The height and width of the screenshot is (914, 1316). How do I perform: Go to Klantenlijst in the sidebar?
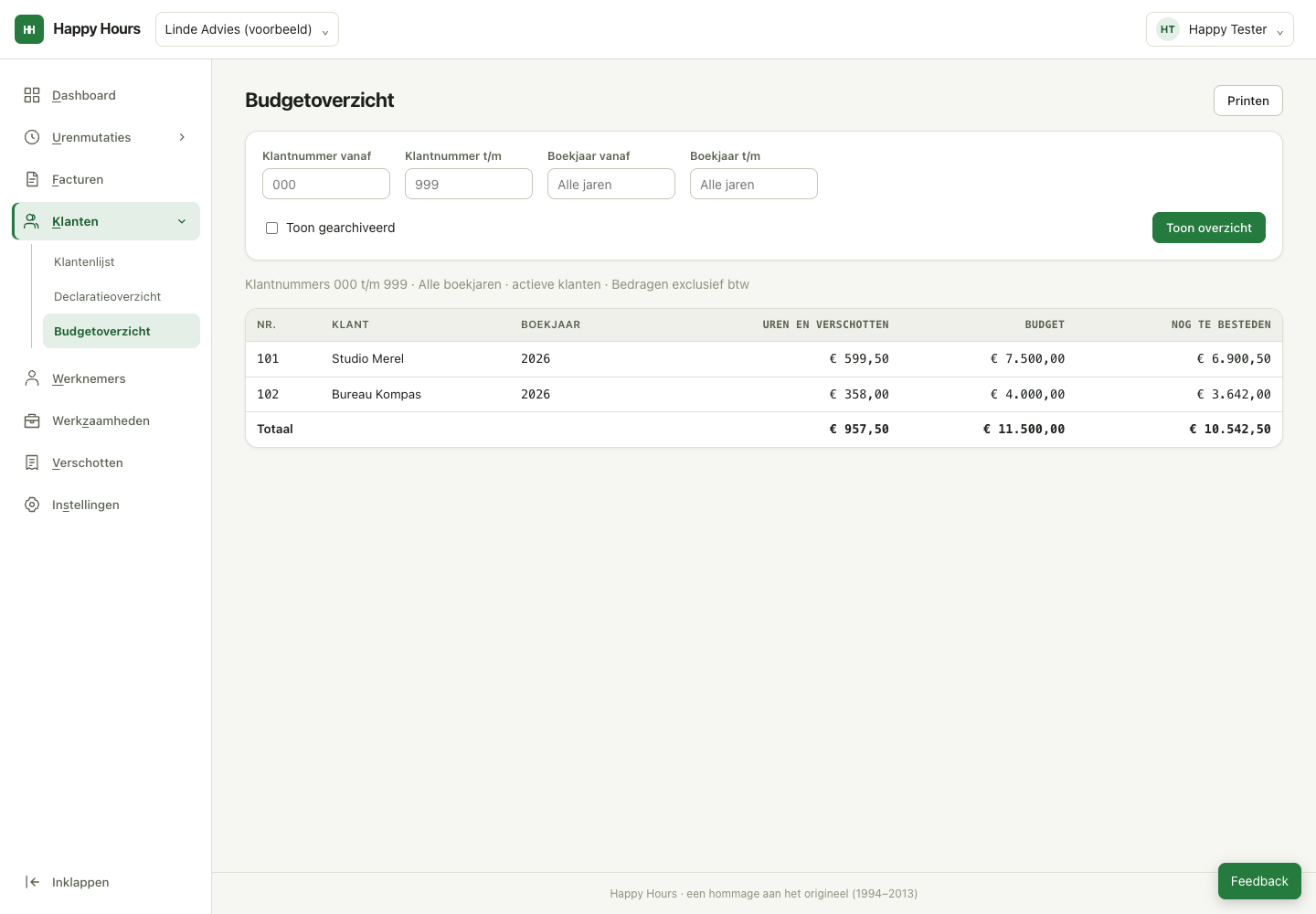[x=84, y=261]
